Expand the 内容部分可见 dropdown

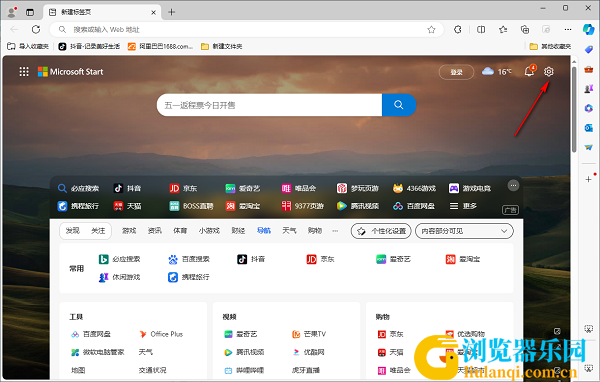pyautogui.click(x=464, y=231)
